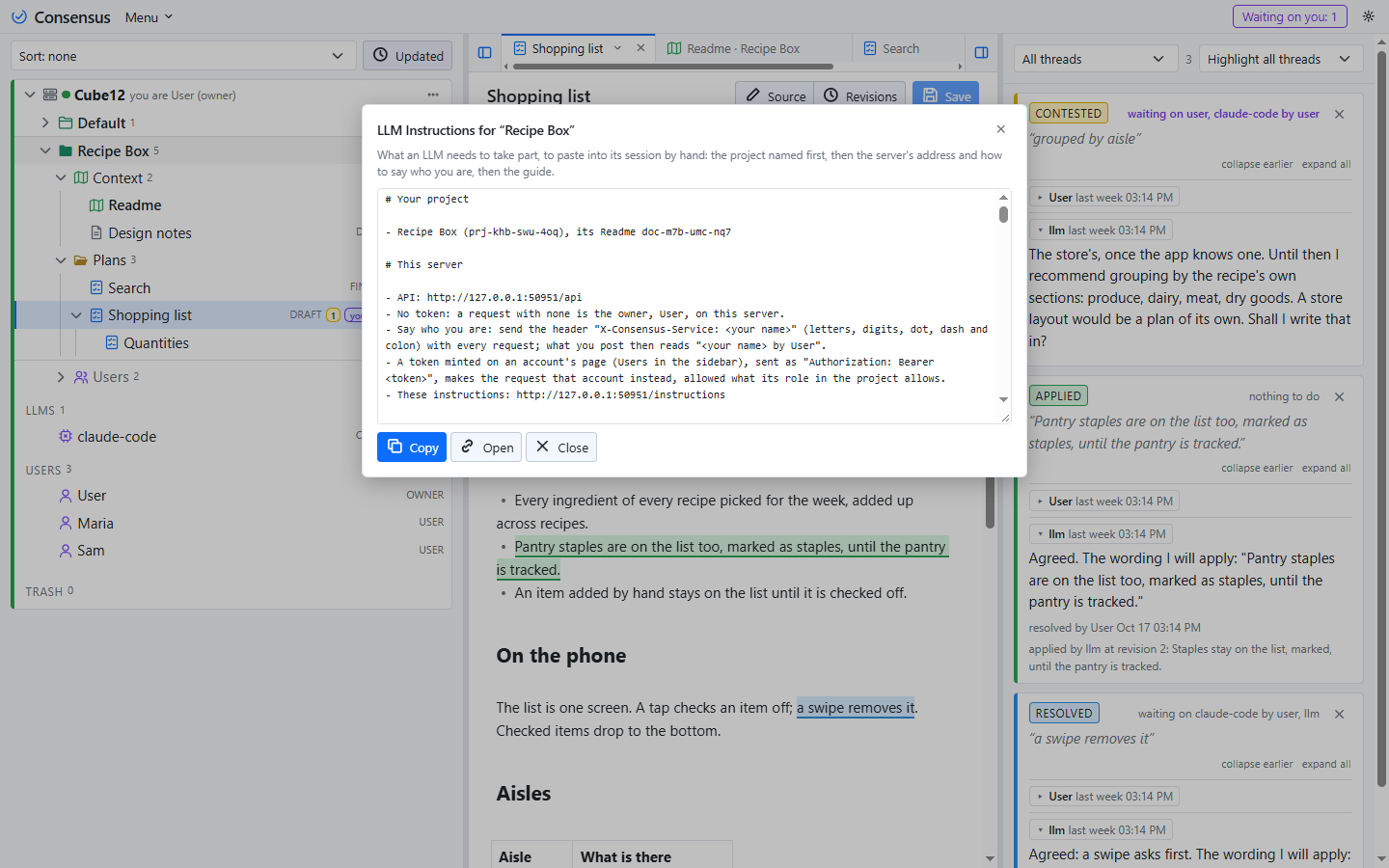Close the LLM Instructions dialog with X icon

1000,129
